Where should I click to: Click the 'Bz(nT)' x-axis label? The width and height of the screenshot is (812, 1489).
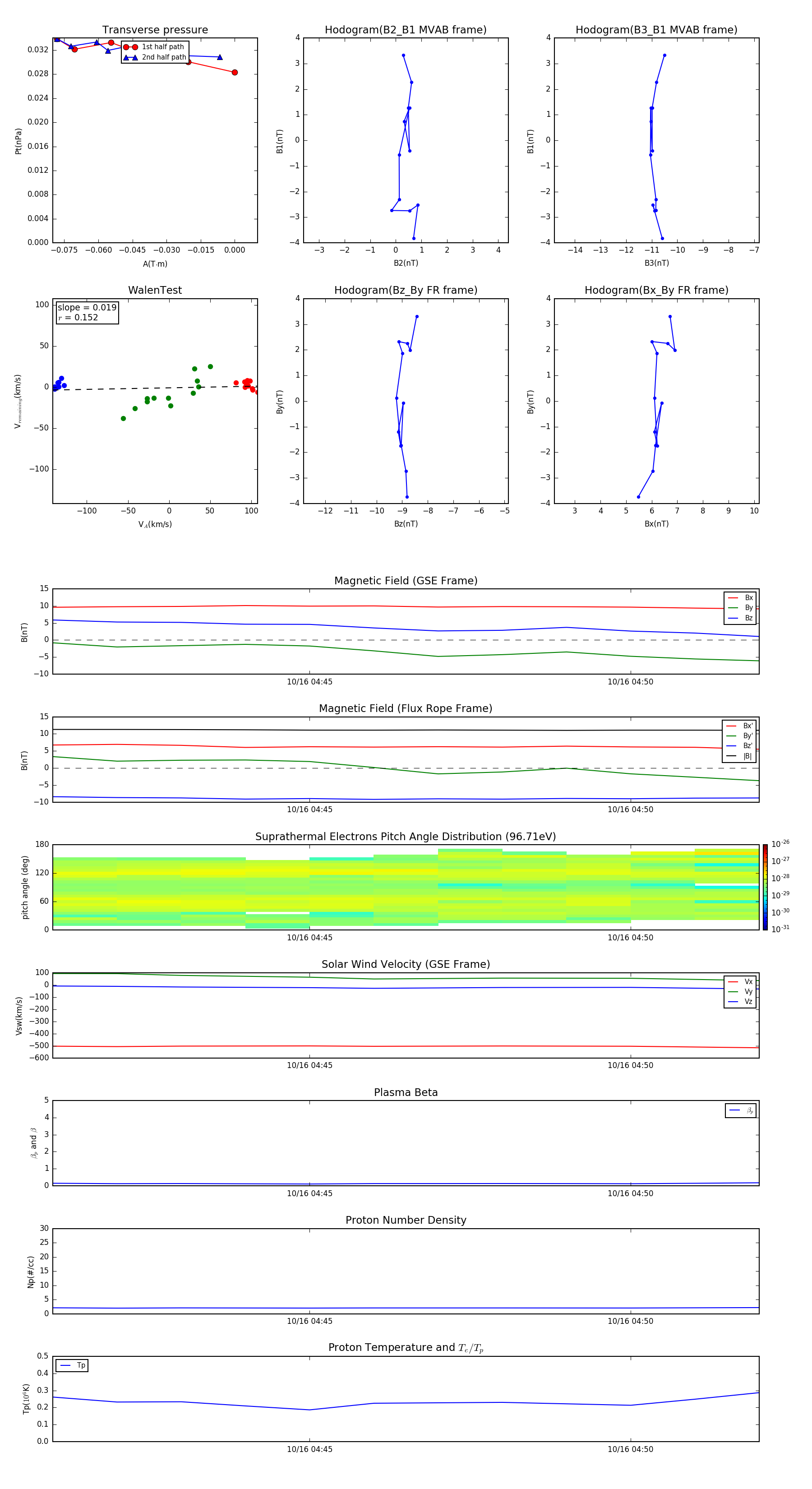pos(406,524)
